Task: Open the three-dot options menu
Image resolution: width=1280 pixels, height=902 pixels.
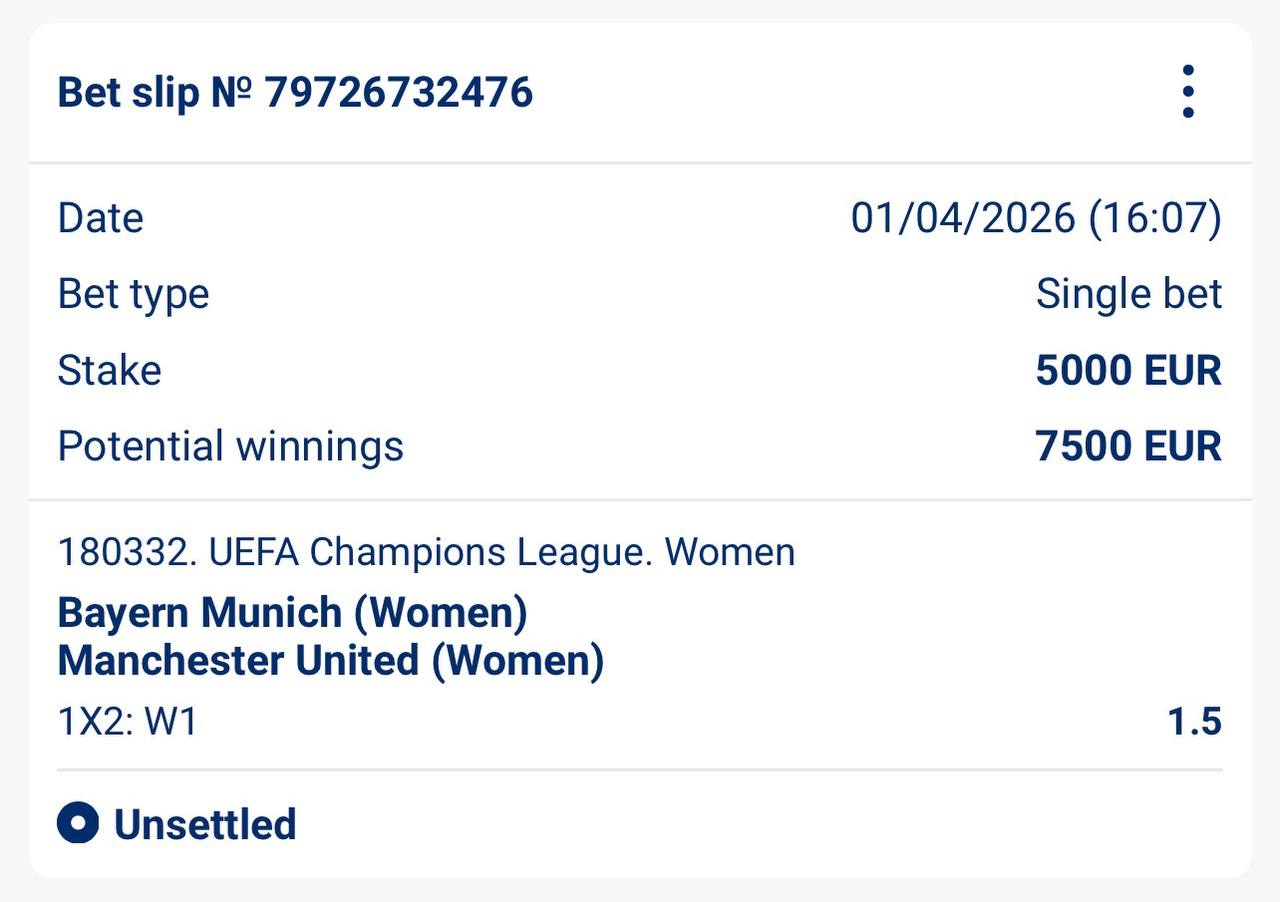Action: point(1187,92)
